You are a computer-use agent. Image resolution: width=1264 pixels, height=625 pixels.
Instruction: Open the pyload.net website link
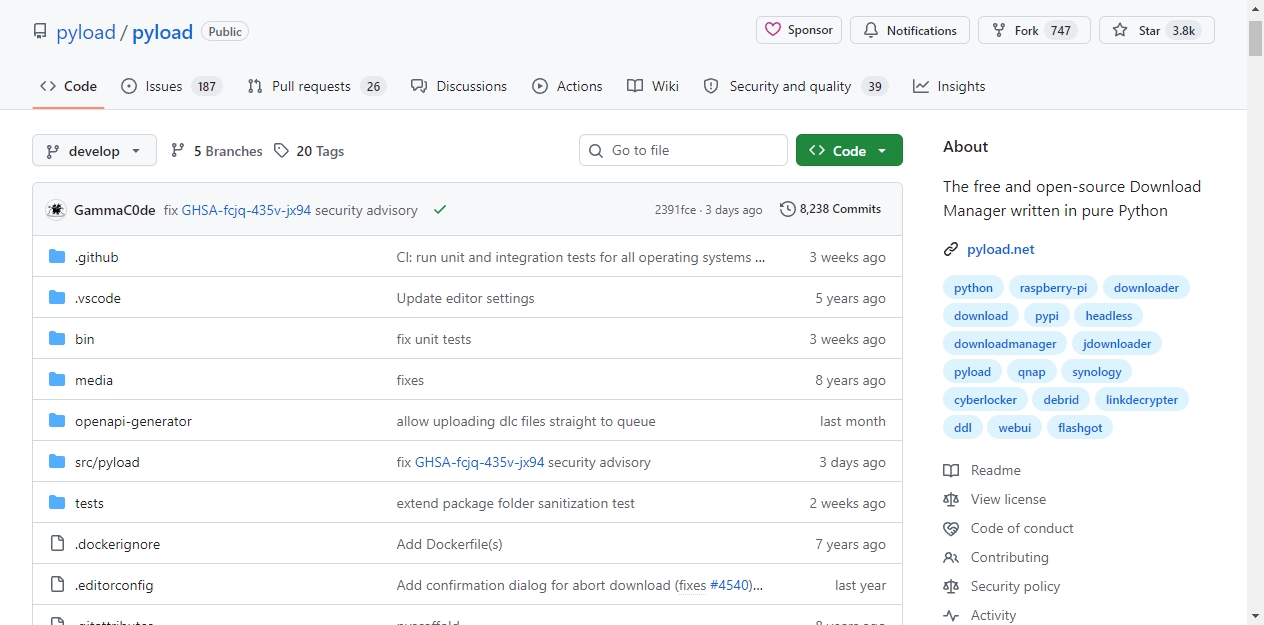[x=1001, y=249]
